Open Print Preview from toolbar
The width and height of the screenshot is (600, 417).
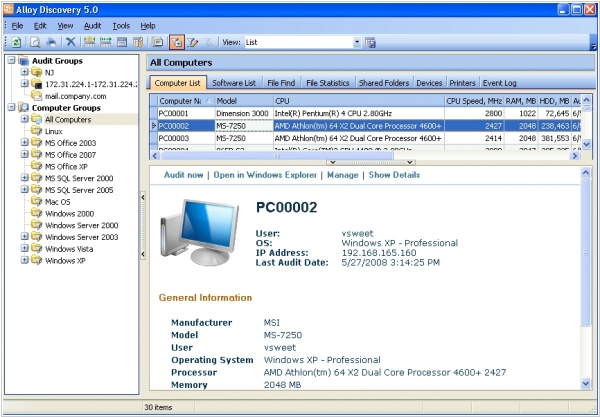click(35, 42)
